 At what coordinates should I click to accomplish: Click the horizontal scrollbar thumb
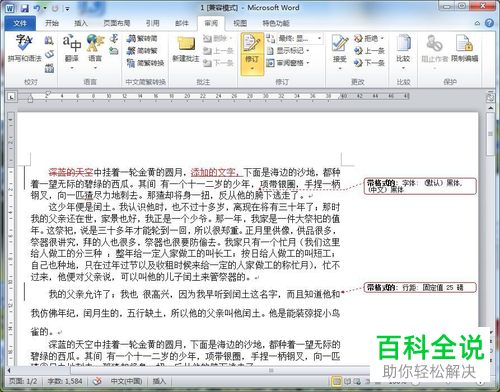pyautogui.click(x=220, y=370)
